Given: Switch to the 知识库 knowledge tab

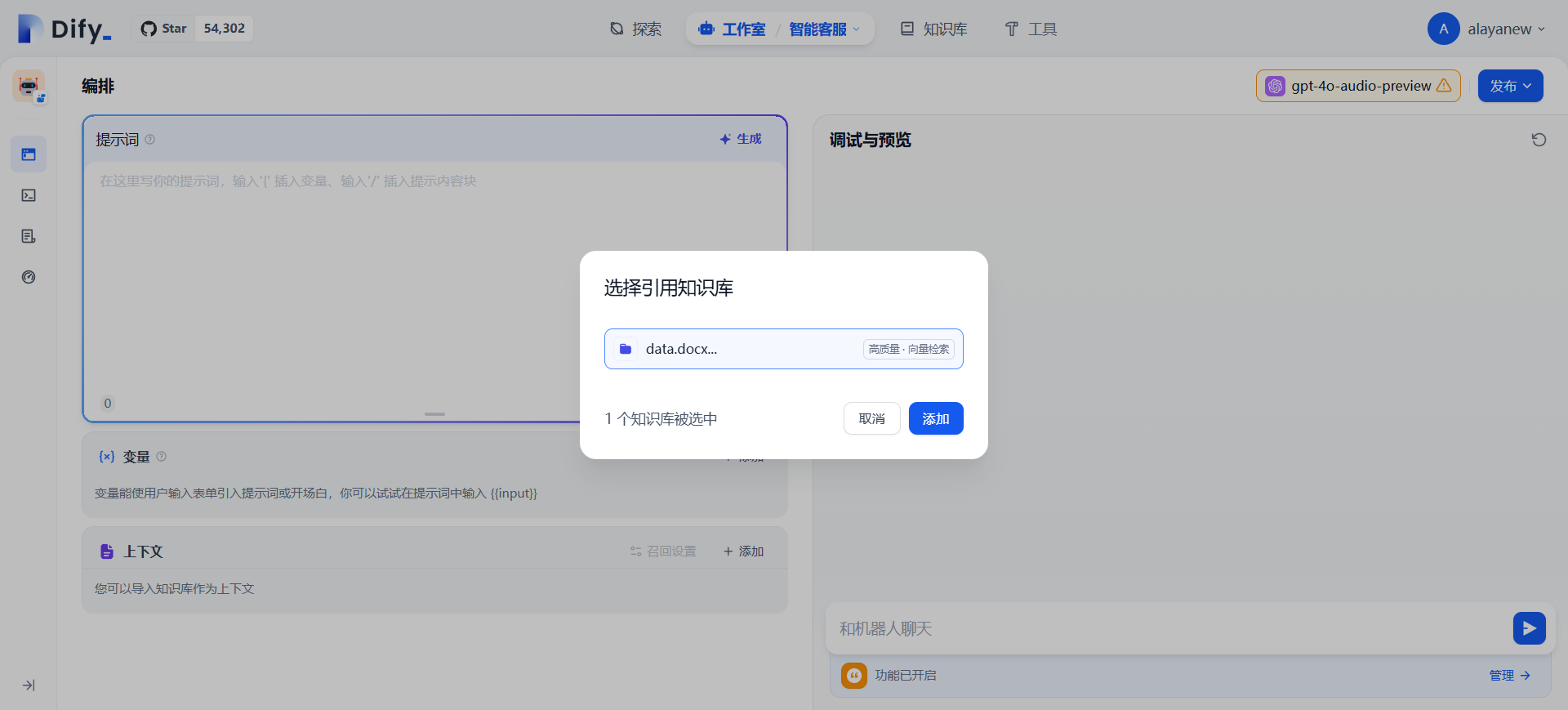Looking at the screenshot, I should coord(933,29).
